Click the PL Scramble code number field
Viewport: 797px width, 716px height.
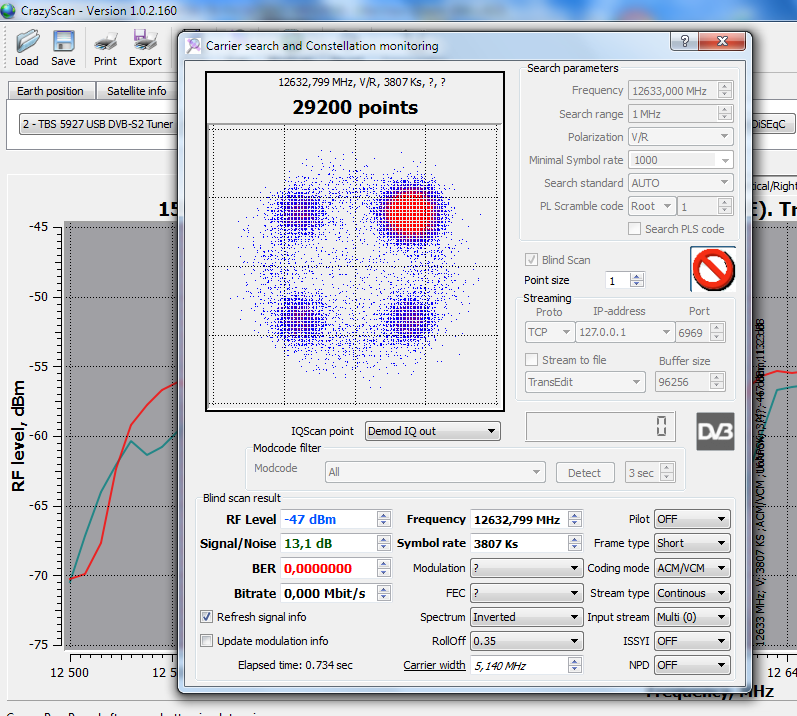click(x=706, y=206)
